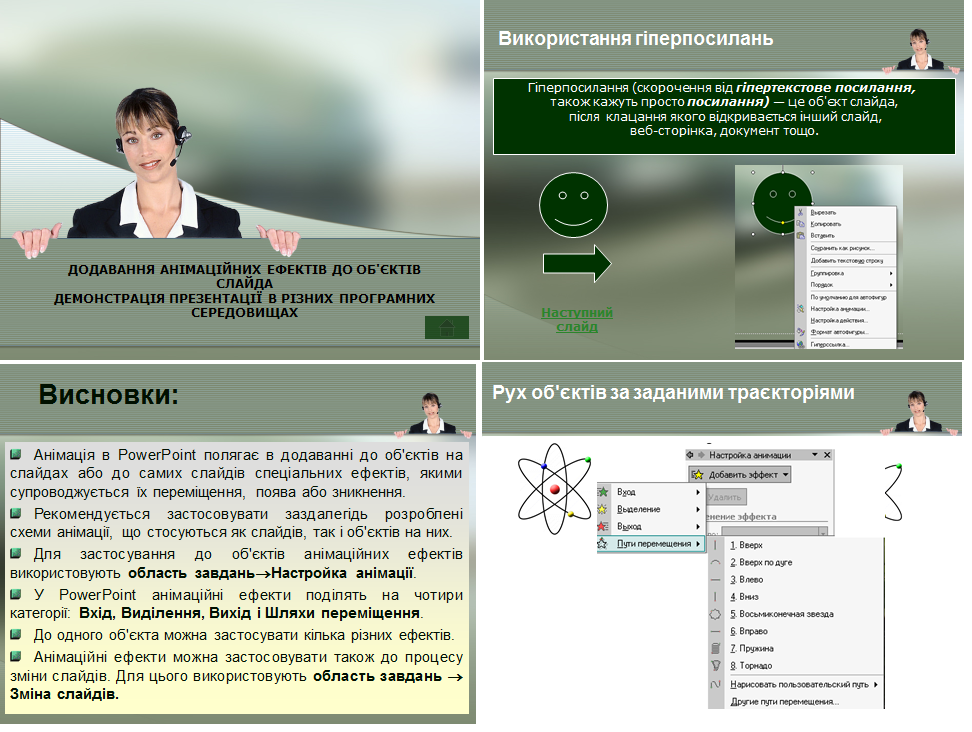The height and width of the screenshot is (732, 972).
Task: Click the green star Вход entrance effect icon
Action: tap(602, 491)
